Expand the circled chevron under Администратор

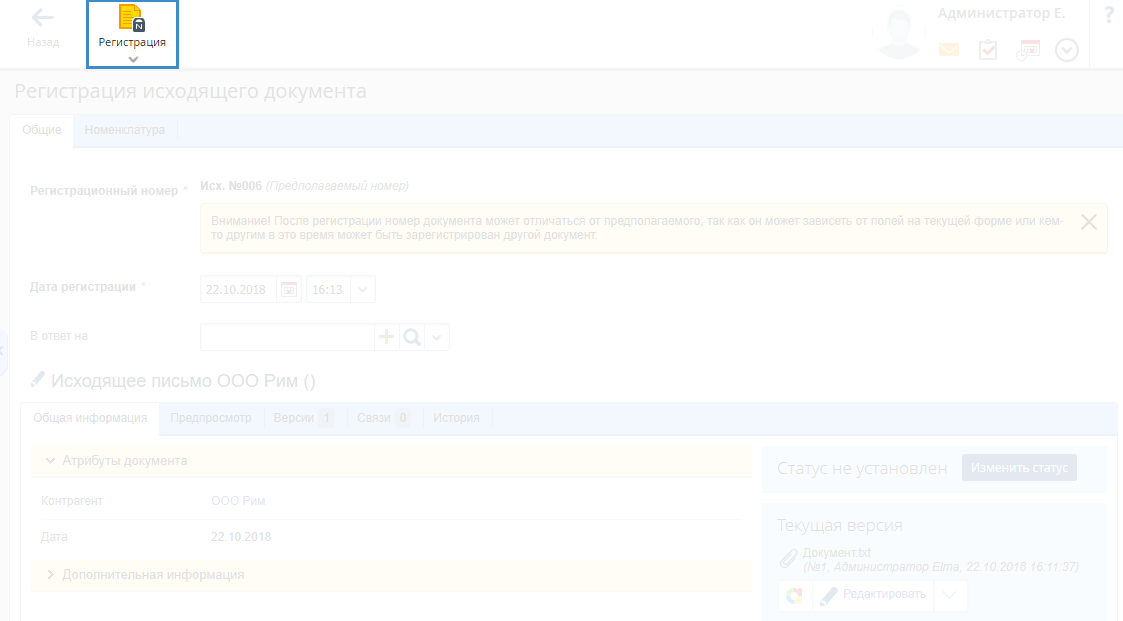(x=1067, y=50)
